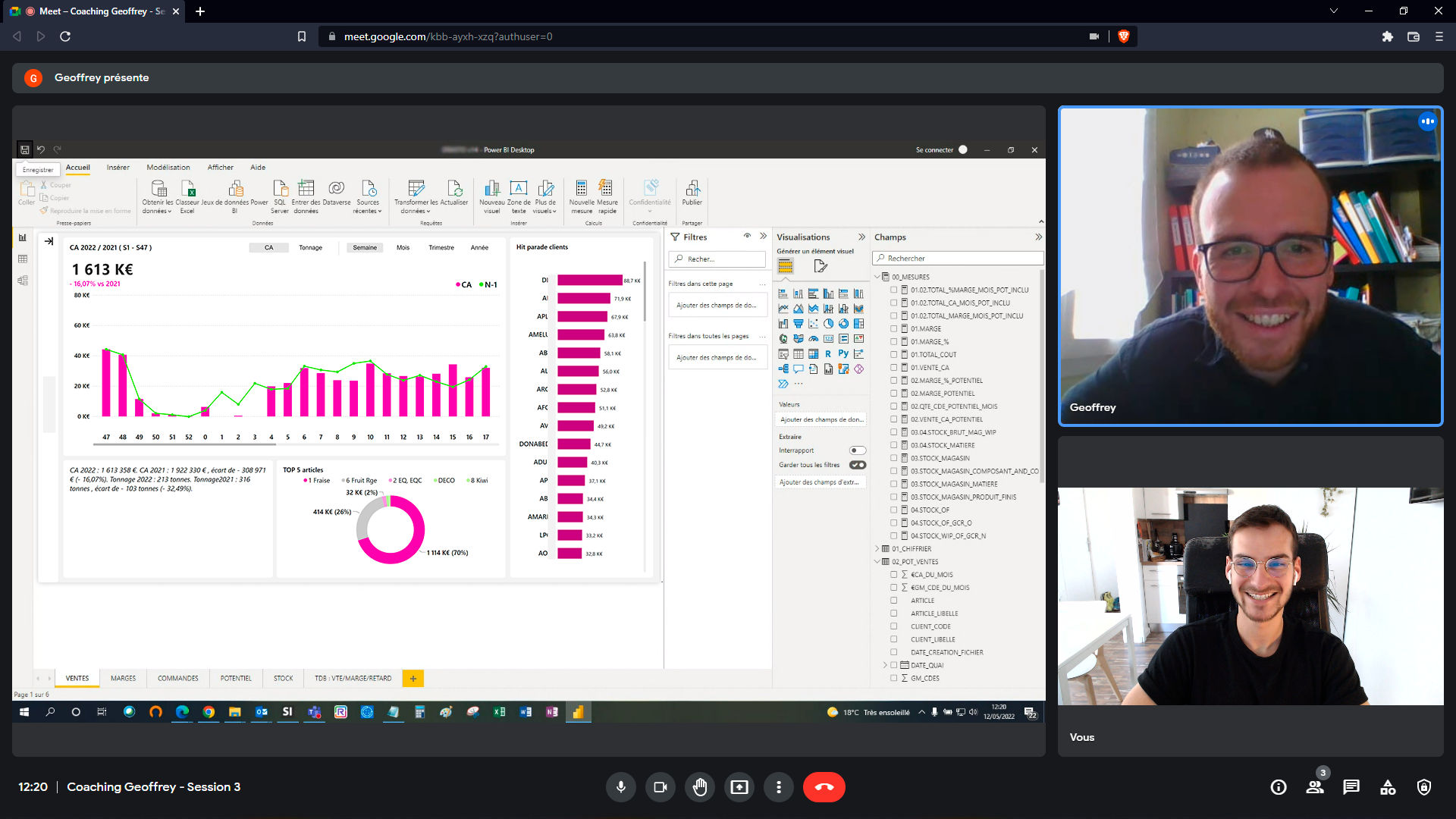The height and width of the screenshot is (819, 1456).
Task: Check the 01.MARGE_% field checkbox
Action: coord(893,342)
